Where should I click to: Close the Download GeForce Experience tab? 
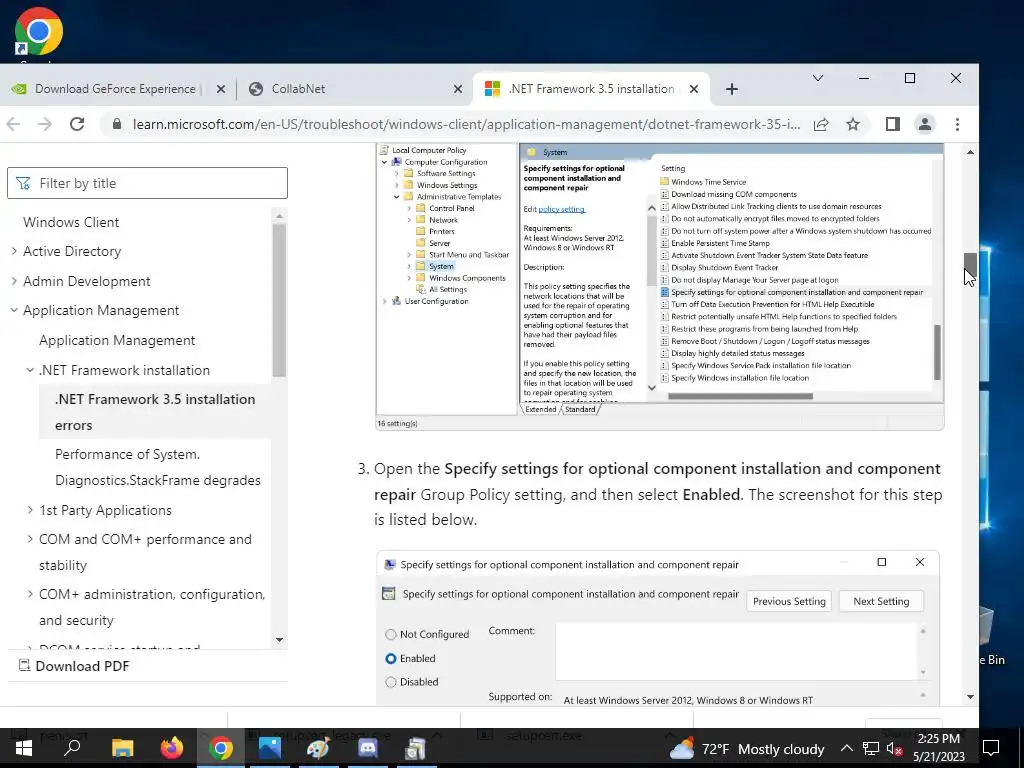[221, 89]
